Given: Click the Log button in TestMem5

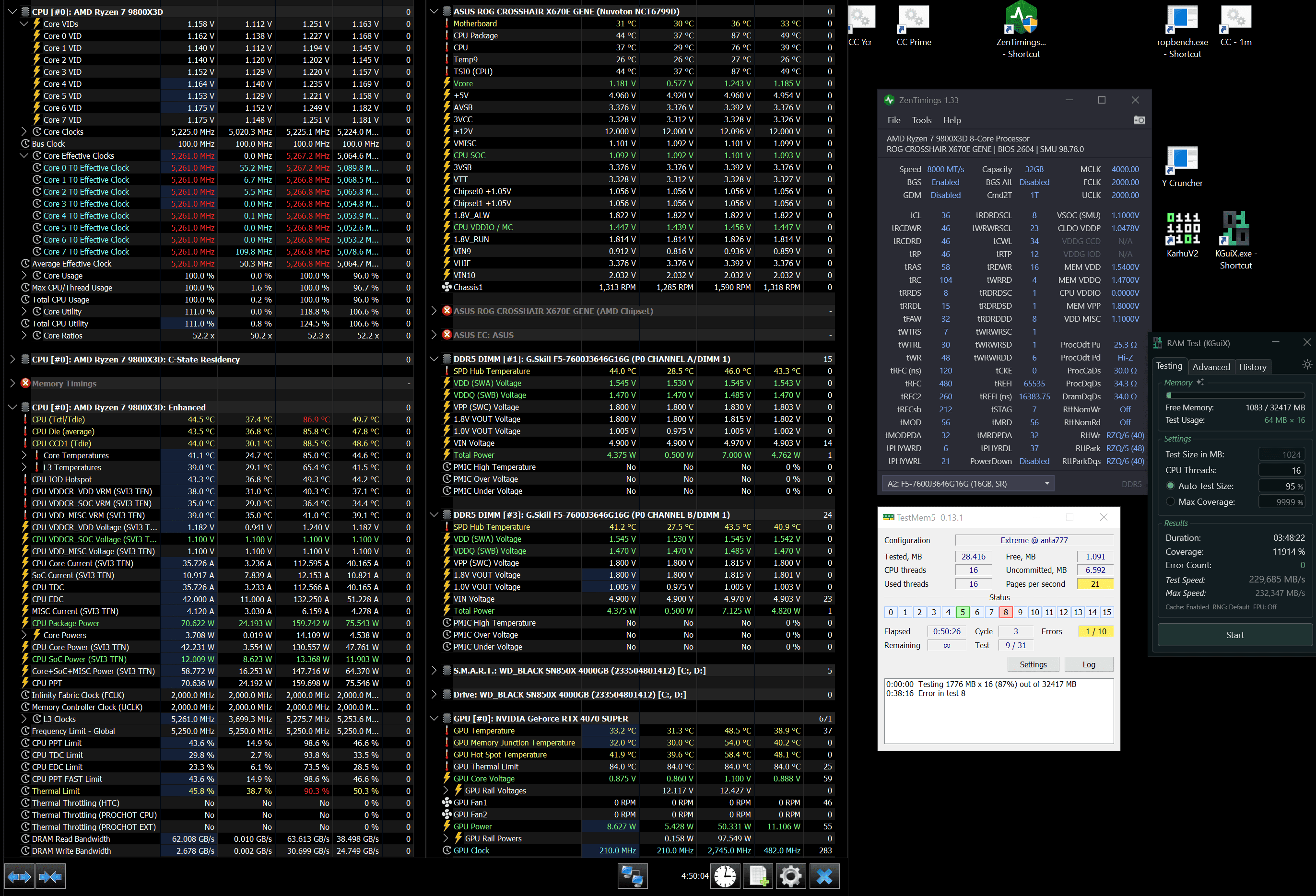Looking at the screenshot, I should pyautogui.click(x=1088, y=664).
